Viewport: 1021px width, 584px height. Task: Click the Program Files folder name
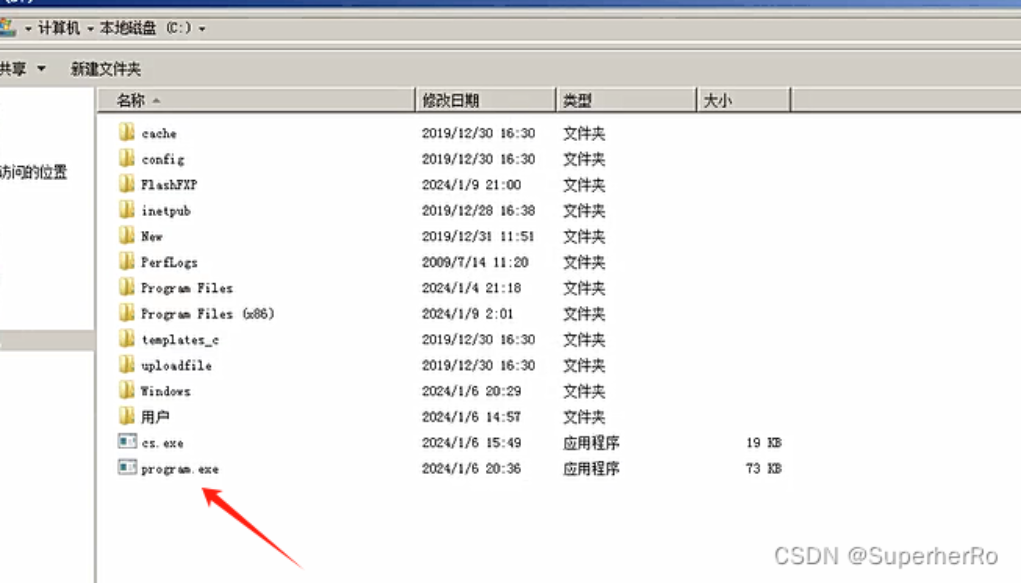(x=187, y=288)
